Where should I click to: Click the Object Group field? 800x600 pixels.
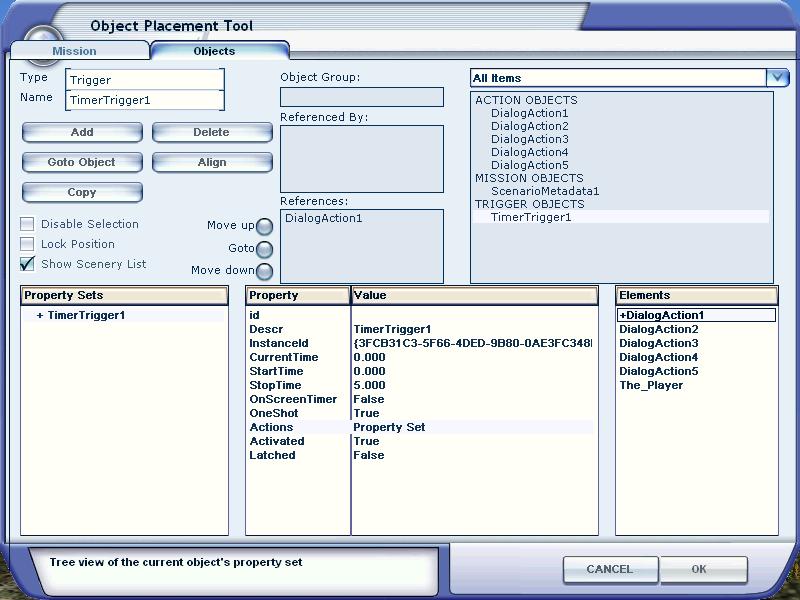[362, 97]
